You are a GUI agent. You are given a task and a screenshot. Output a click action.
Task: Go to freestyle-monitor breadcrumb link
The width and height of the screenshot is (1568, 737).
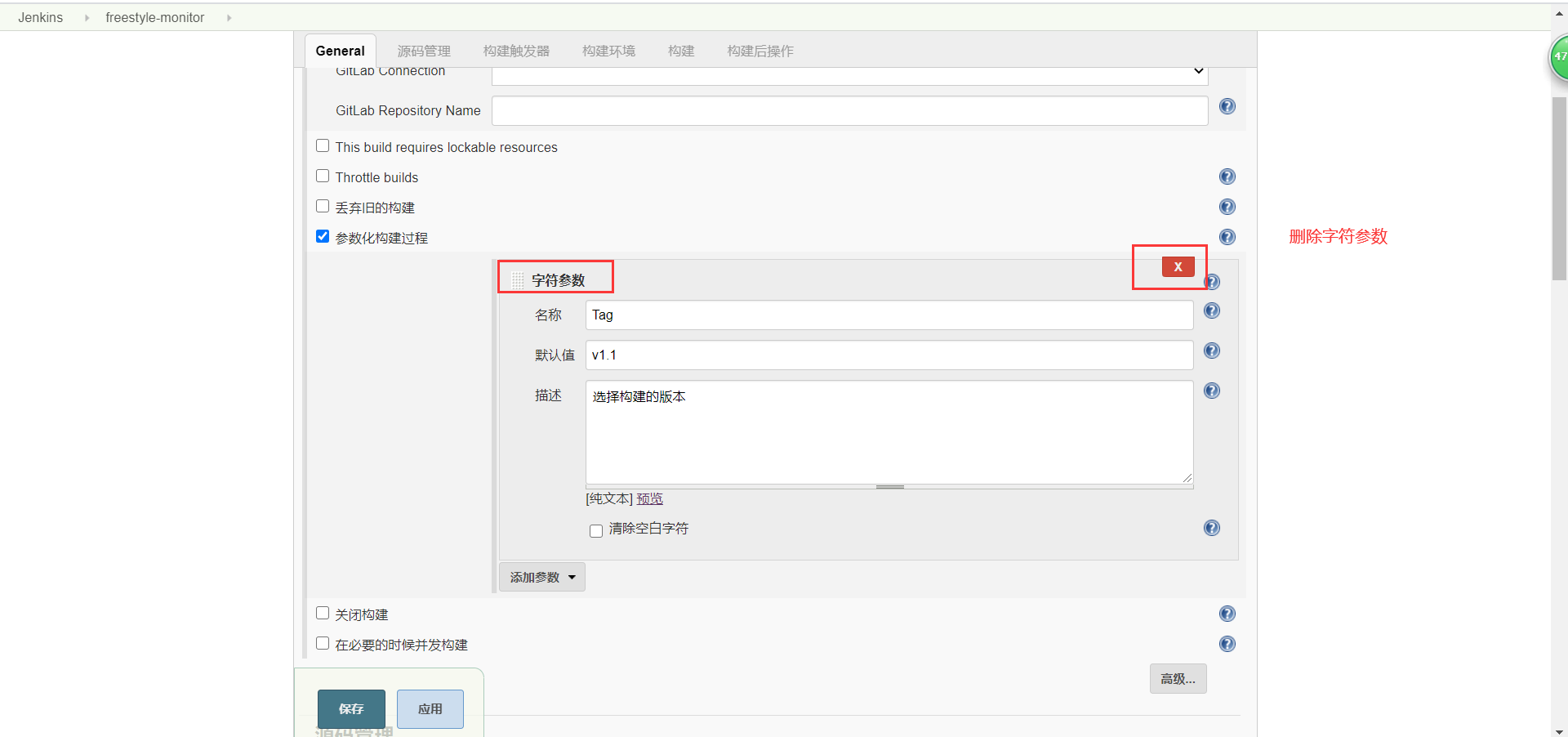coord(155,18)
